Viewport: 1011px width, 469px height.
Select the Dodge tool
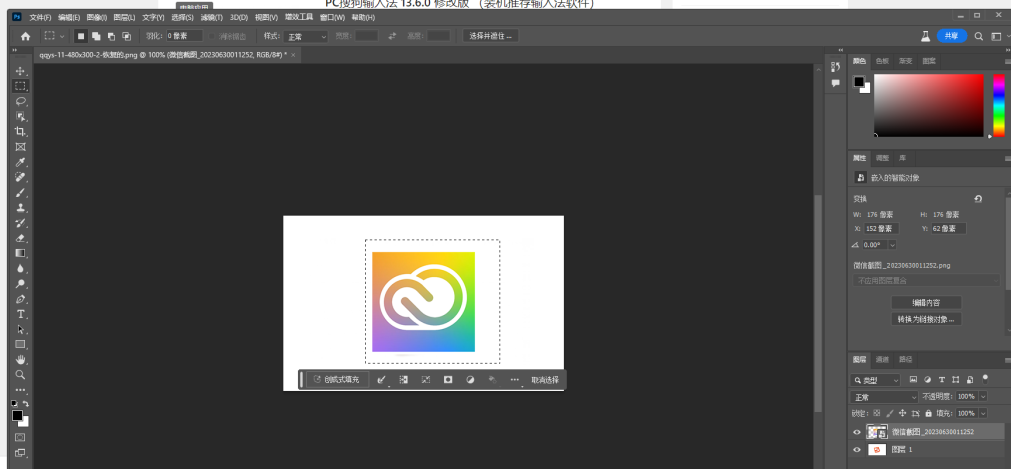[21, 284]
